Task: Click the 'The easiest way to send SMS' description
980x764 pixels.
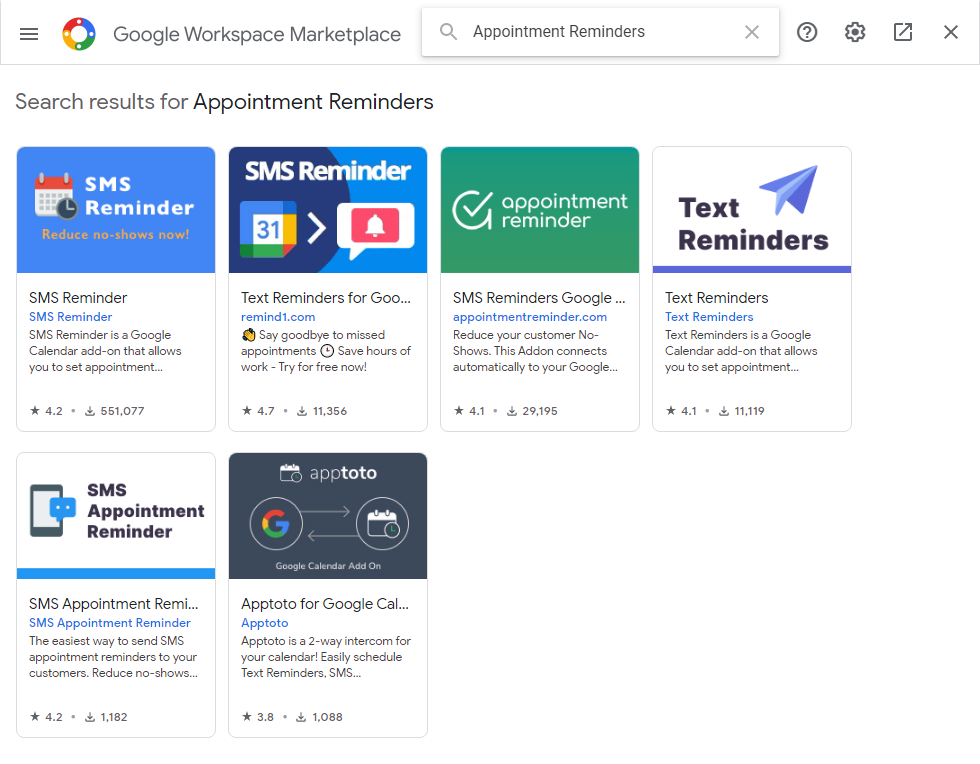Action: [x=114, y=656]
